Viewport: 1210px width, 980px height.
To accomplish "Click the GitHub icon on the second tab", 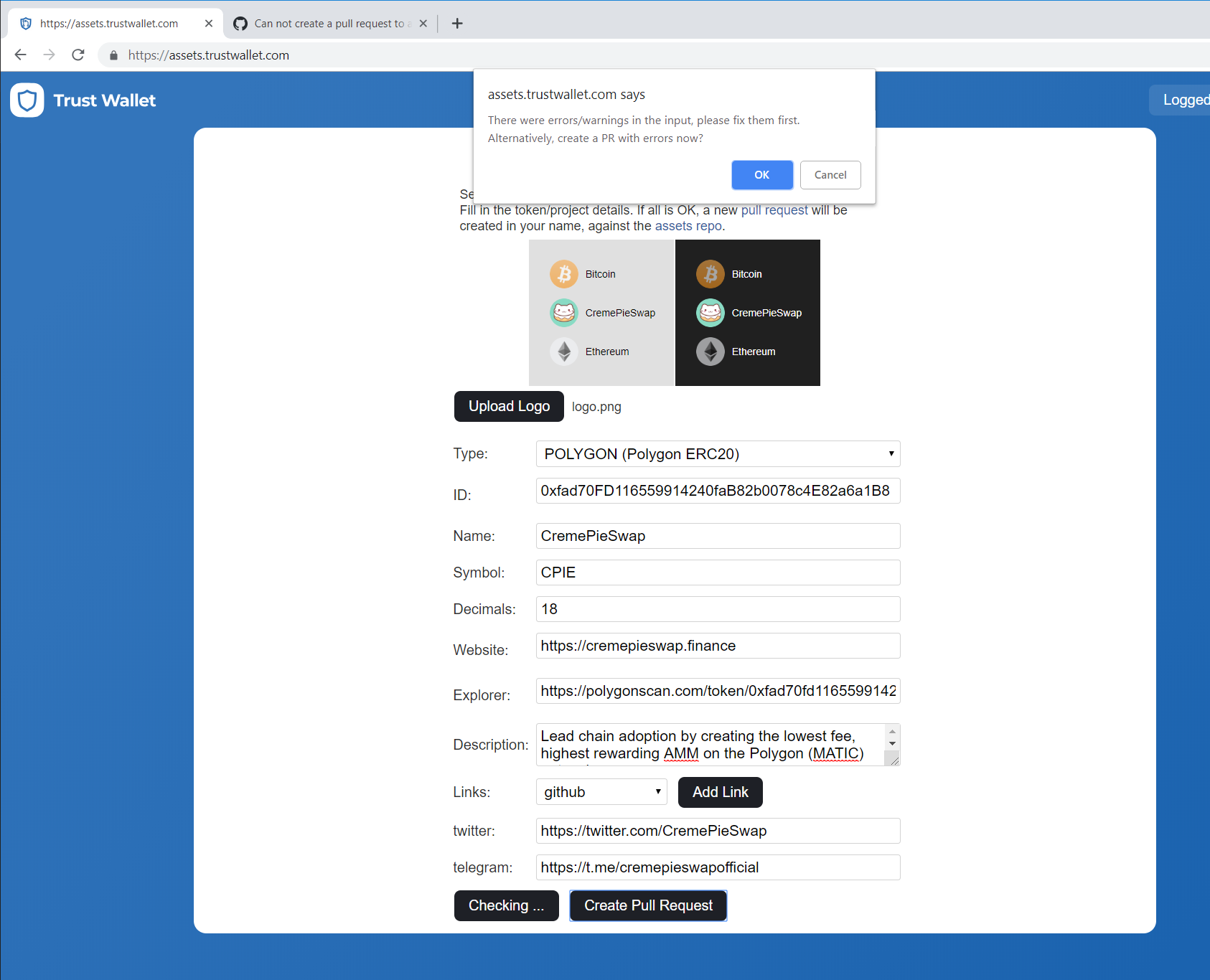I will [x=240, y=23].
